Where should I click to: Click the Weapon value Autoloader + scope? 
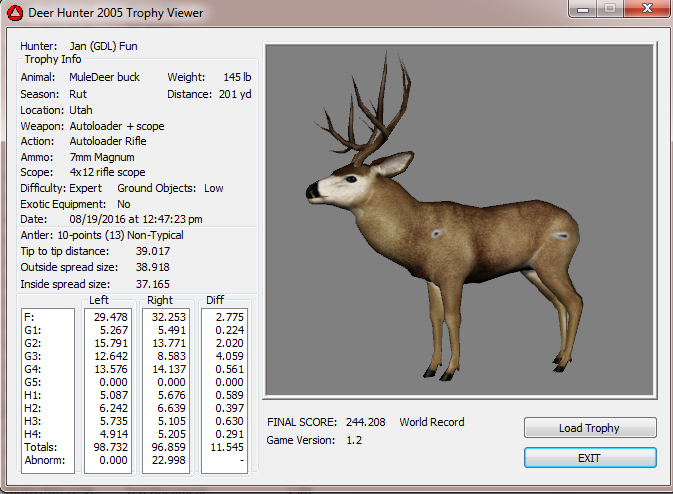pos(117,127)
